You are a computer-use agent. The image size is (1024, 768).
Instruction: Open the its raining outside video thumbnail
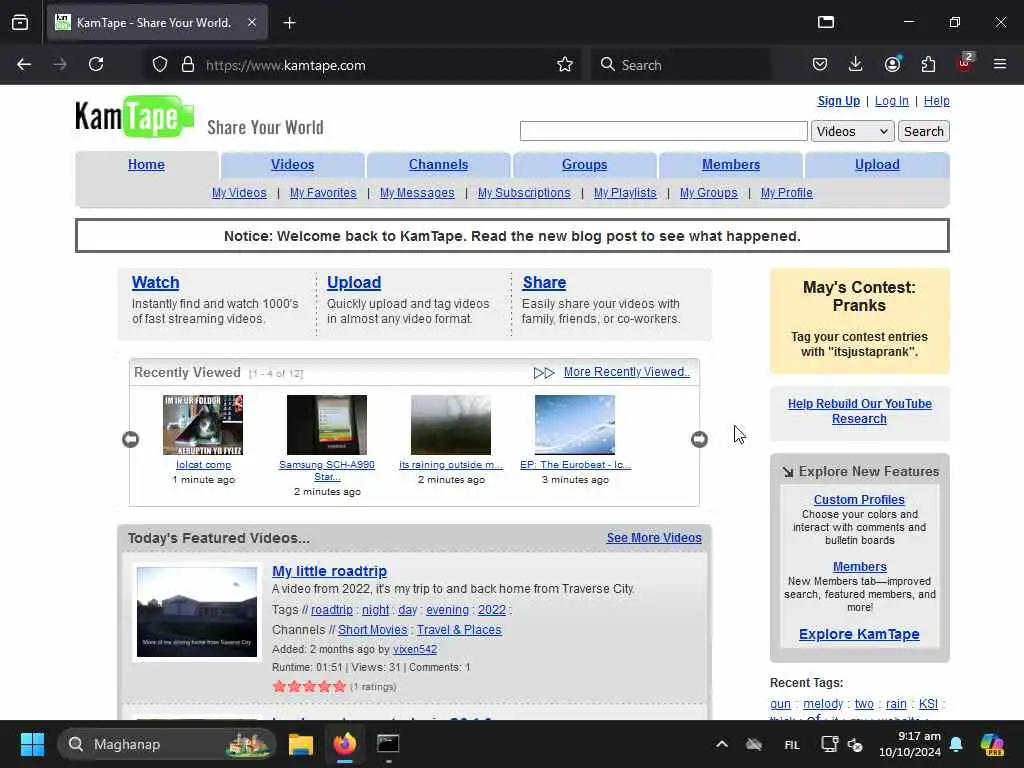click(451, 424)
